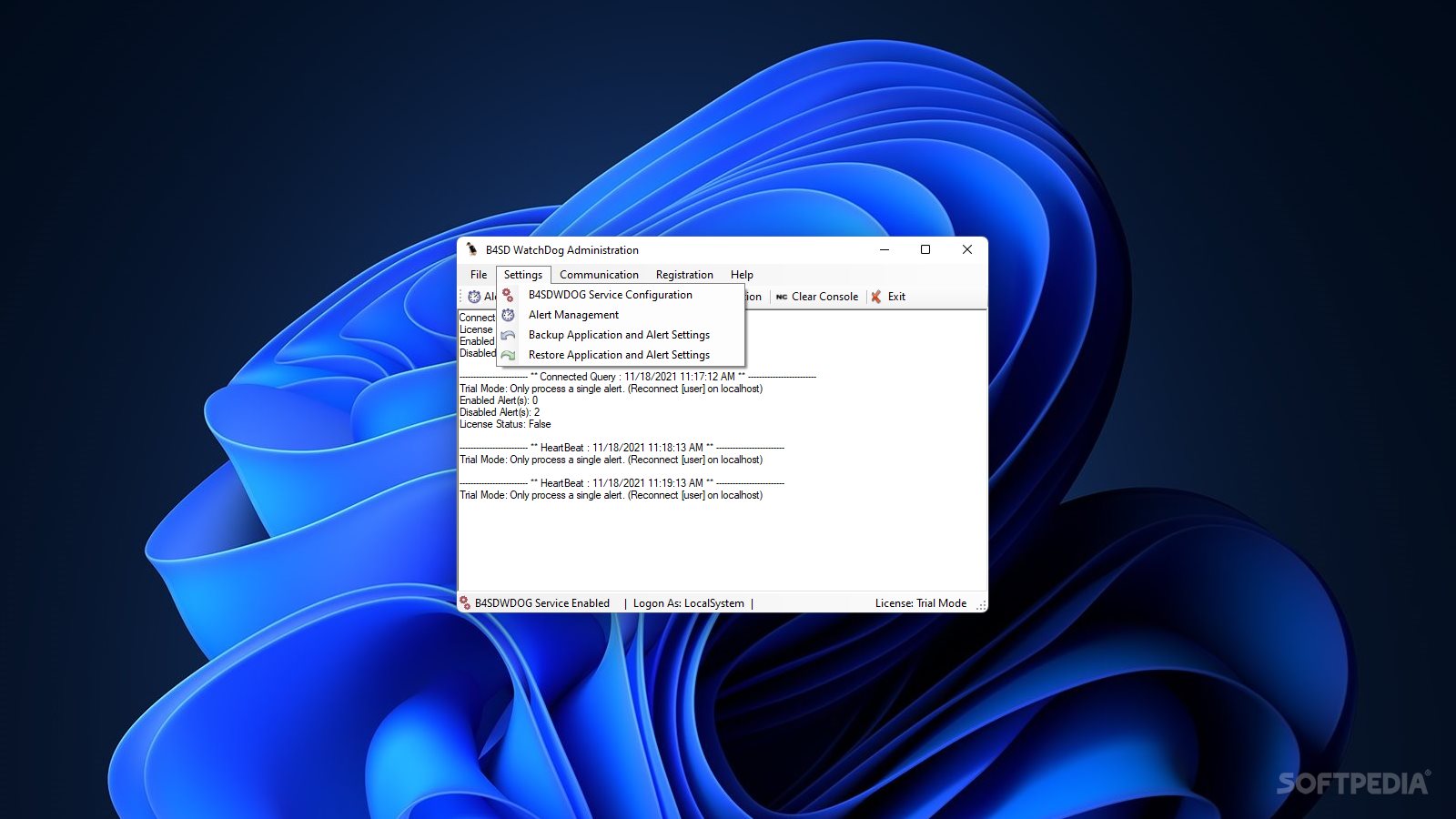The image size is (1456, 819).
Task: Click the License: Trial Mode status text
Action: (921, 603)
